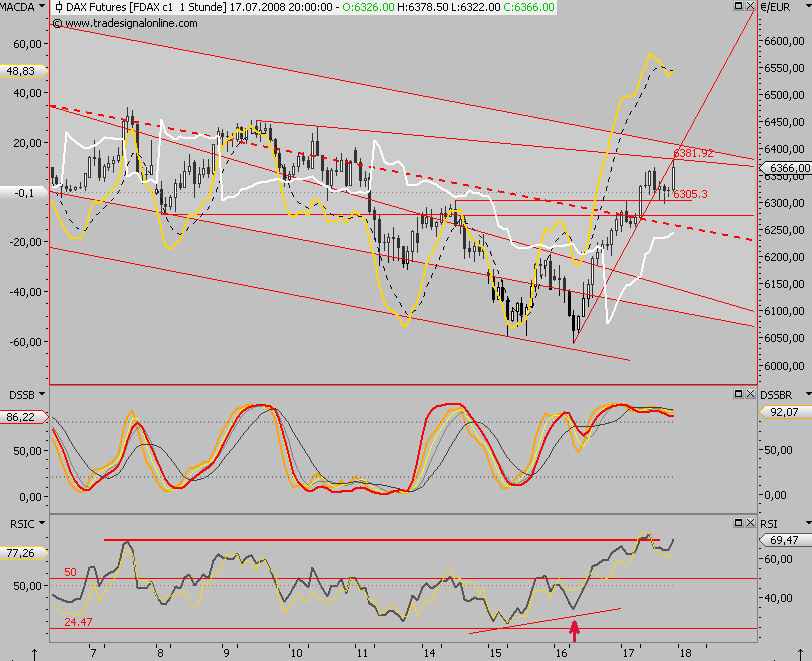Select the MACDA value marker 48,83
This screenshot has height=661, width=812.
(x=23, y=71)
